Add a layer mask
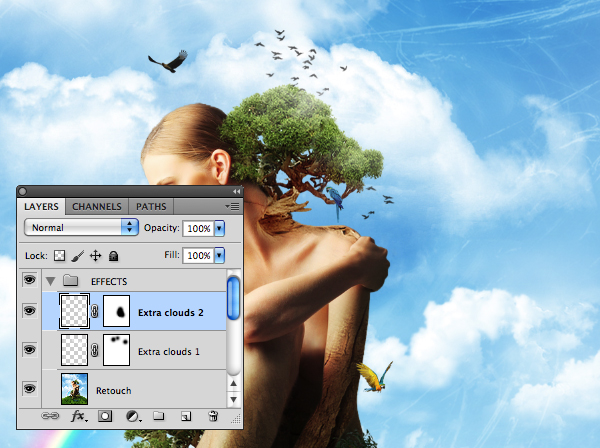Image resolution: width=600 pixels, height=448 pixels. (105, 416)
